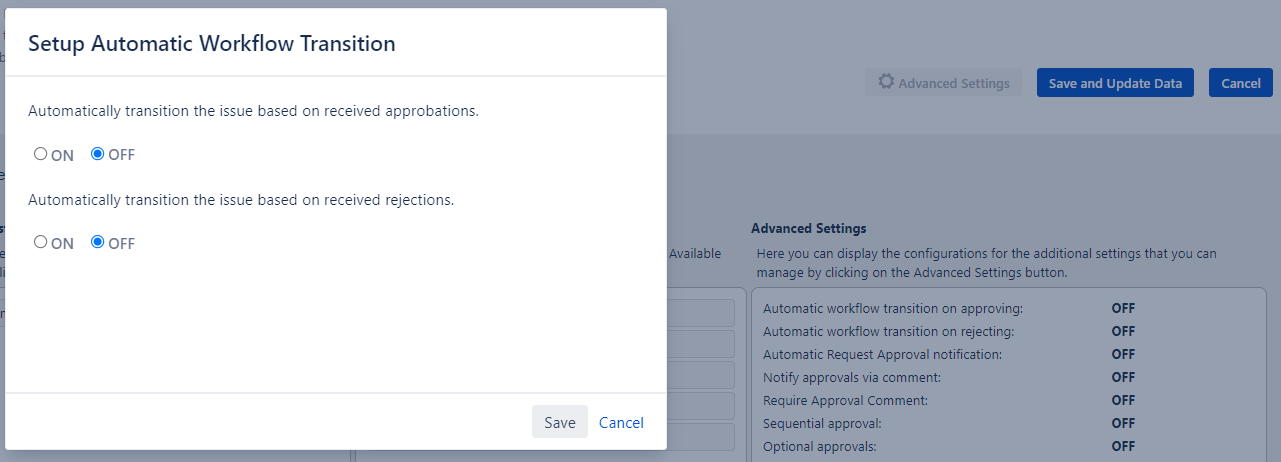Image resolution: width=1281 pixels, height=462 pixels.
Task: Click the 'Notify approvals via comment' setting label
Action: tap(851, 377)
